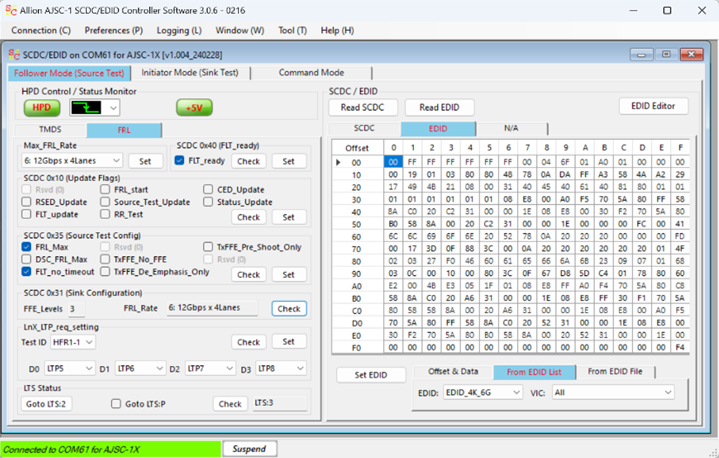The height and width of the screenshot is (458, 719).
Task: Click the Read EDID button
Action: point(439,107)
